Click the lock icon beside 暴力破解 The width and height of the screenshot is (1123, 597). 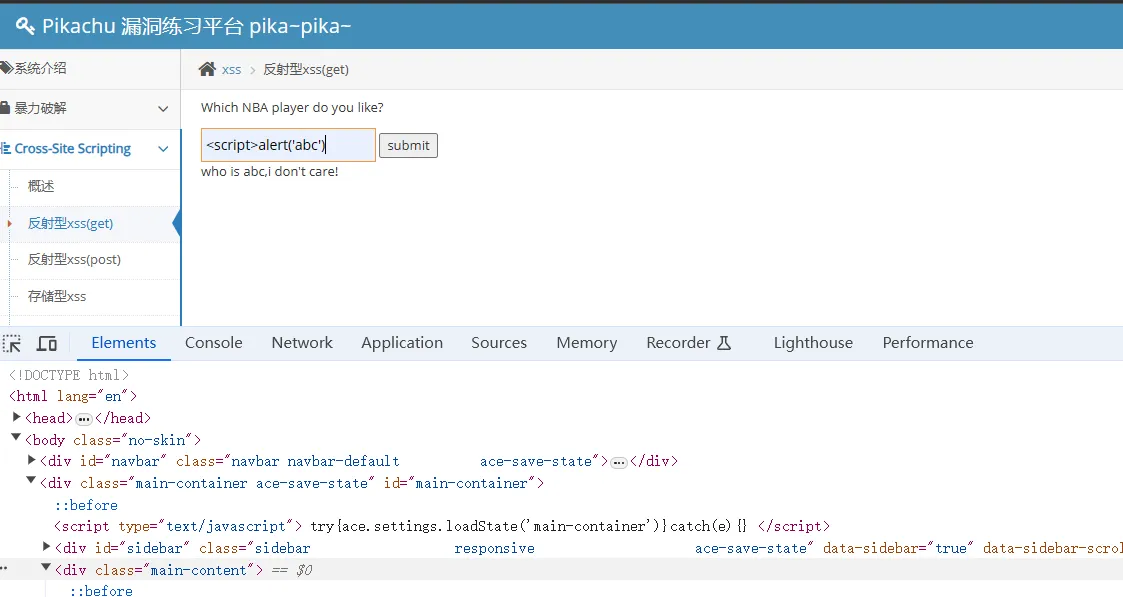[5, 108]
